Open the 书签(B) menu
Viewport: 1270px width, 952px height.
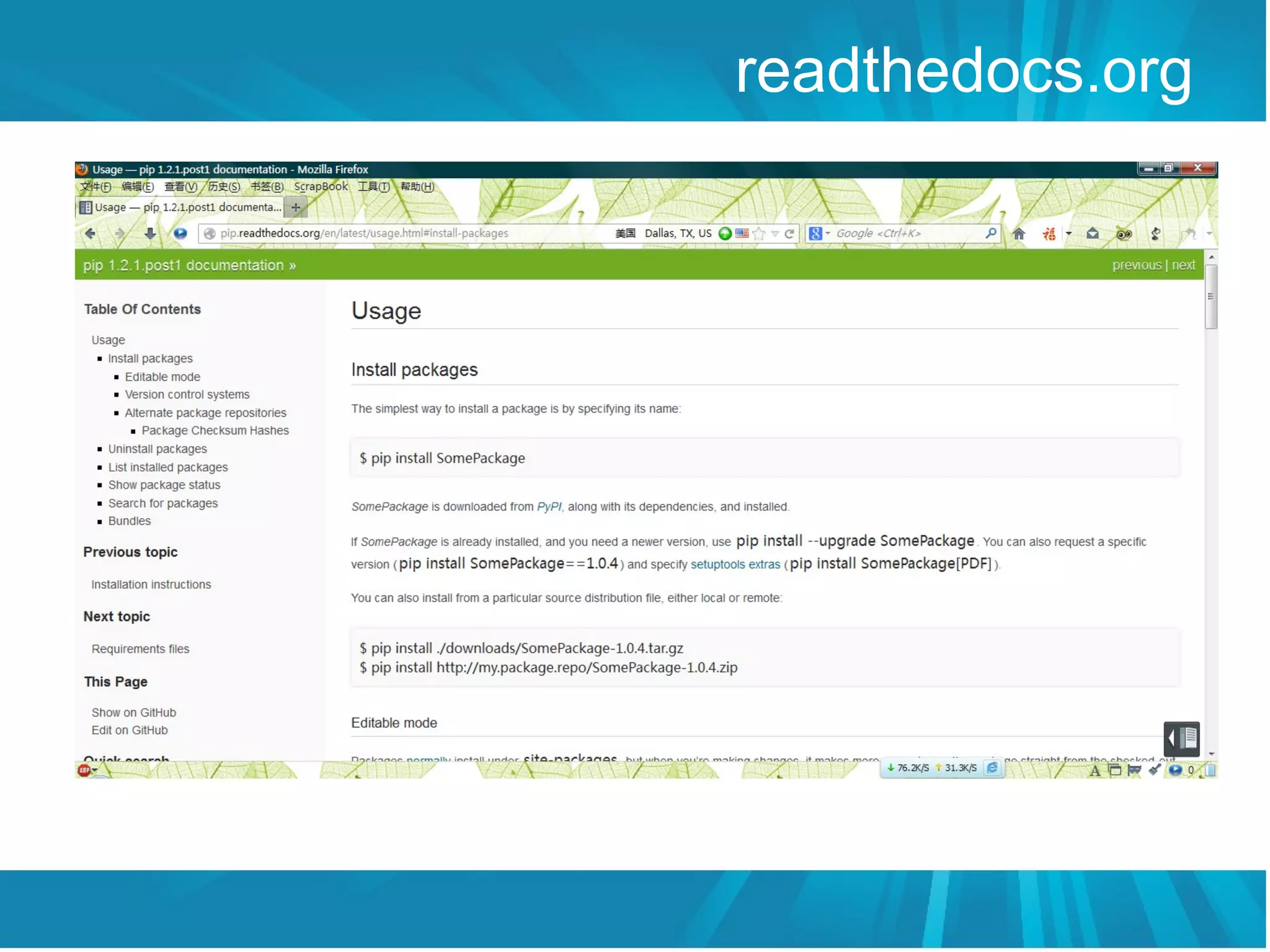point(267,187)
